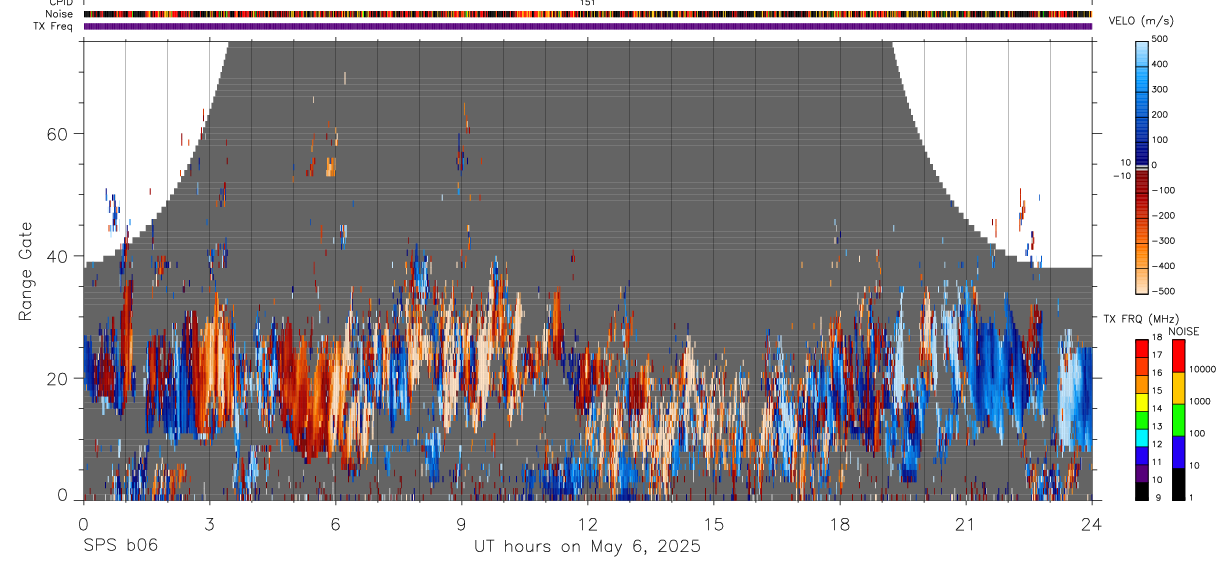This screenshot has width=1228, height=567.
Task: Click the -100 label on velocity colorbar
Action: [x=1165, y=190]
